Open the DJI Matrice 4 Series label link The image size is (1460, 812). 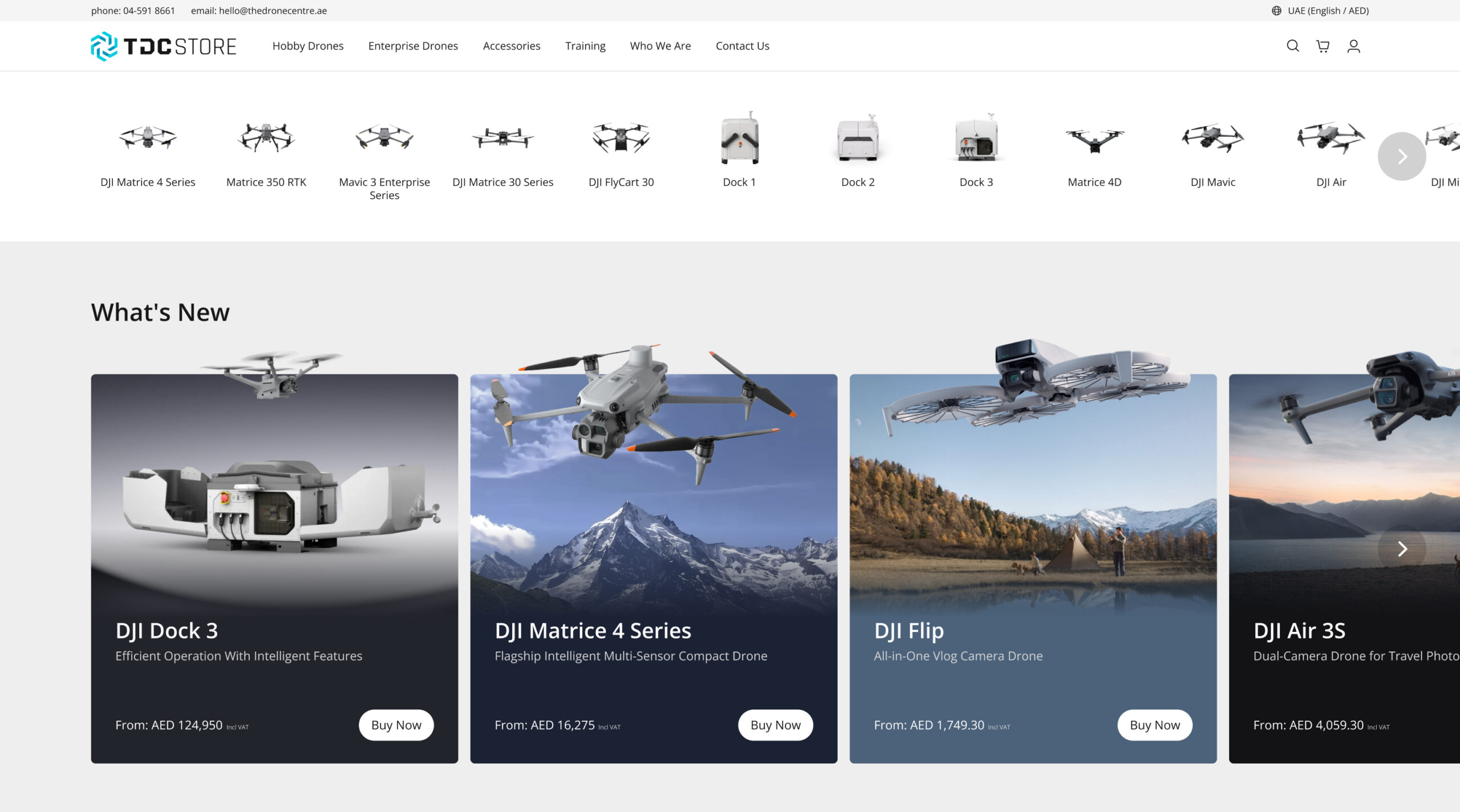pyautogui.click(x=148, y=182)
